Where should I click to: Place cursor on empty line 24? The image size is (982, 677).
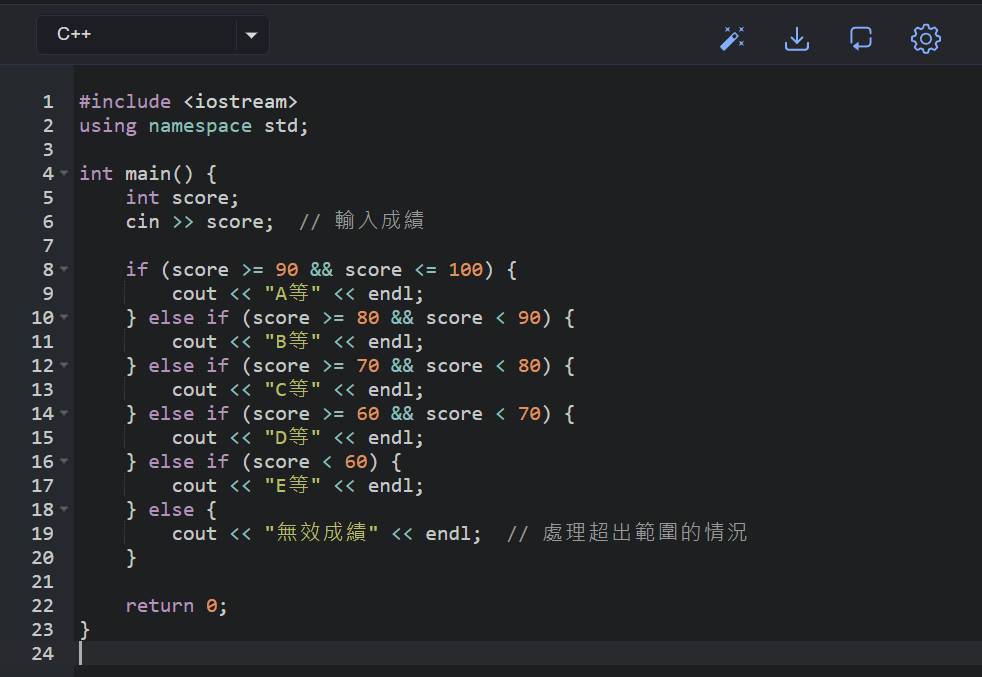pyautogui.click(x=526, y=653)
